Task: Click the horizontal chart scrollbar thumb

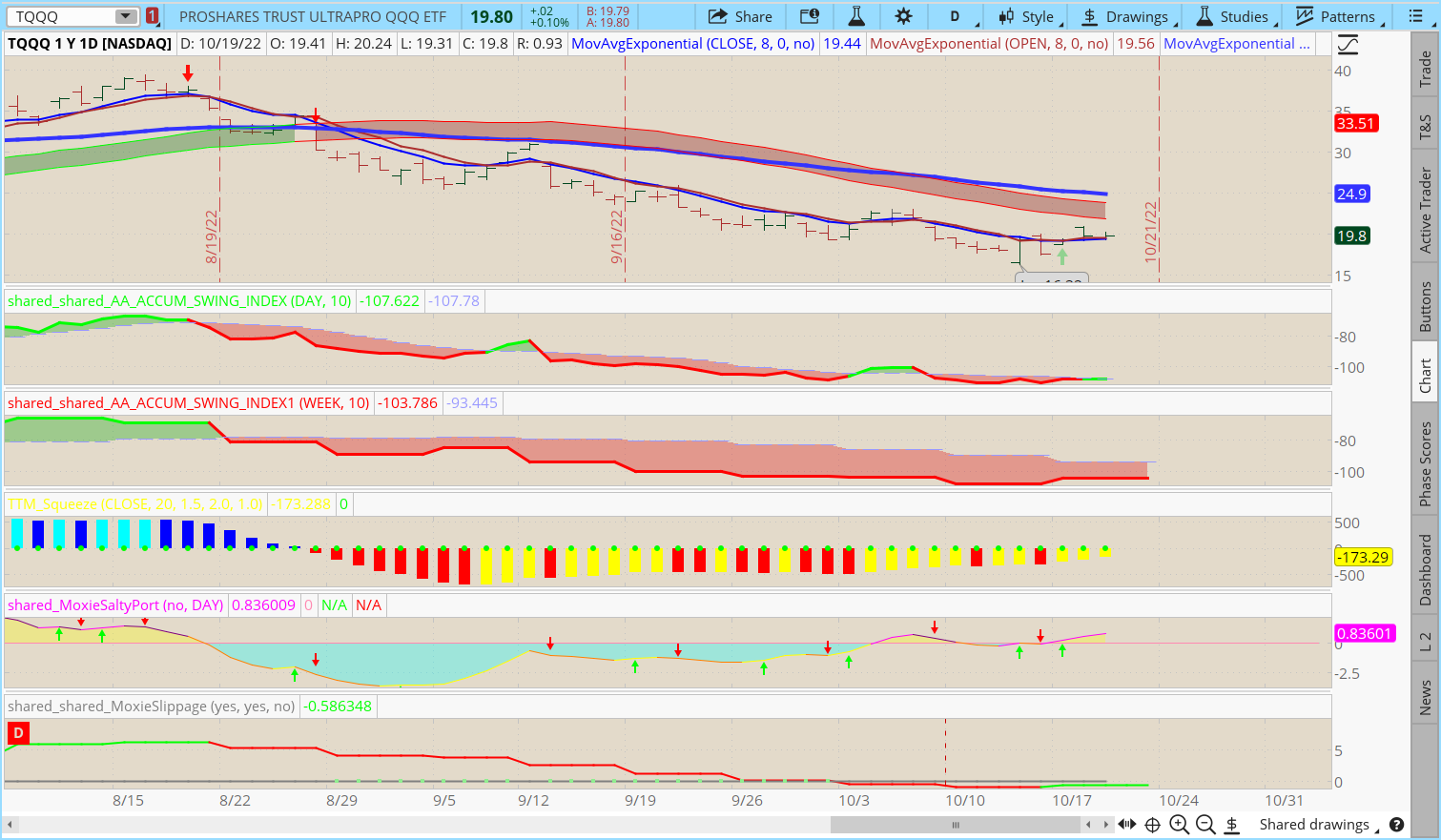Action: click(x=956, y=825)
